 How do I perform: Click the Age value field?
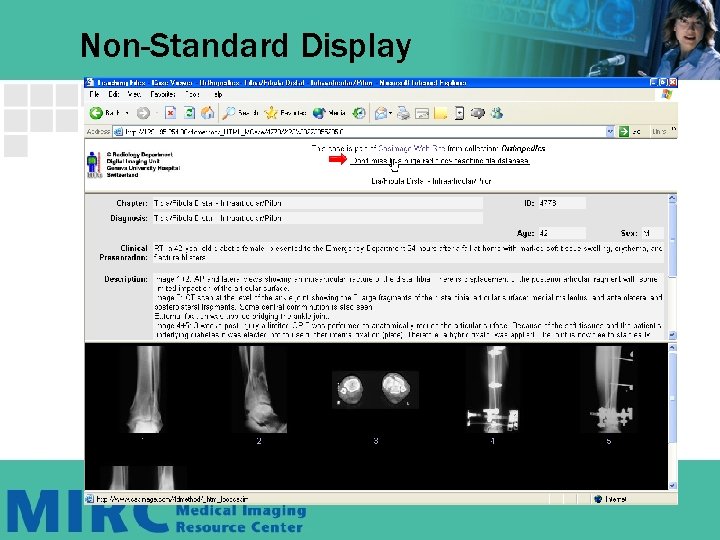562,233
